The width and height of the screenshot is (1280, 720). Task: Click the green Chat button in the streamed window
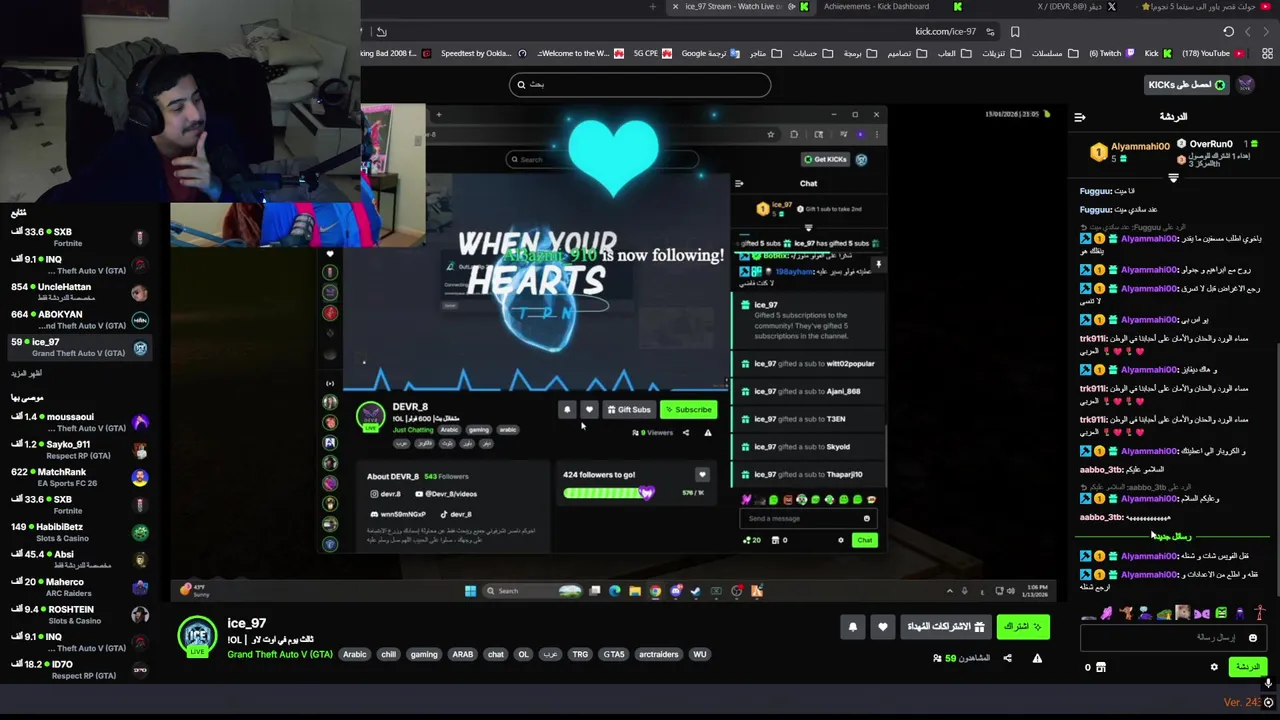[x=864, y=540]
